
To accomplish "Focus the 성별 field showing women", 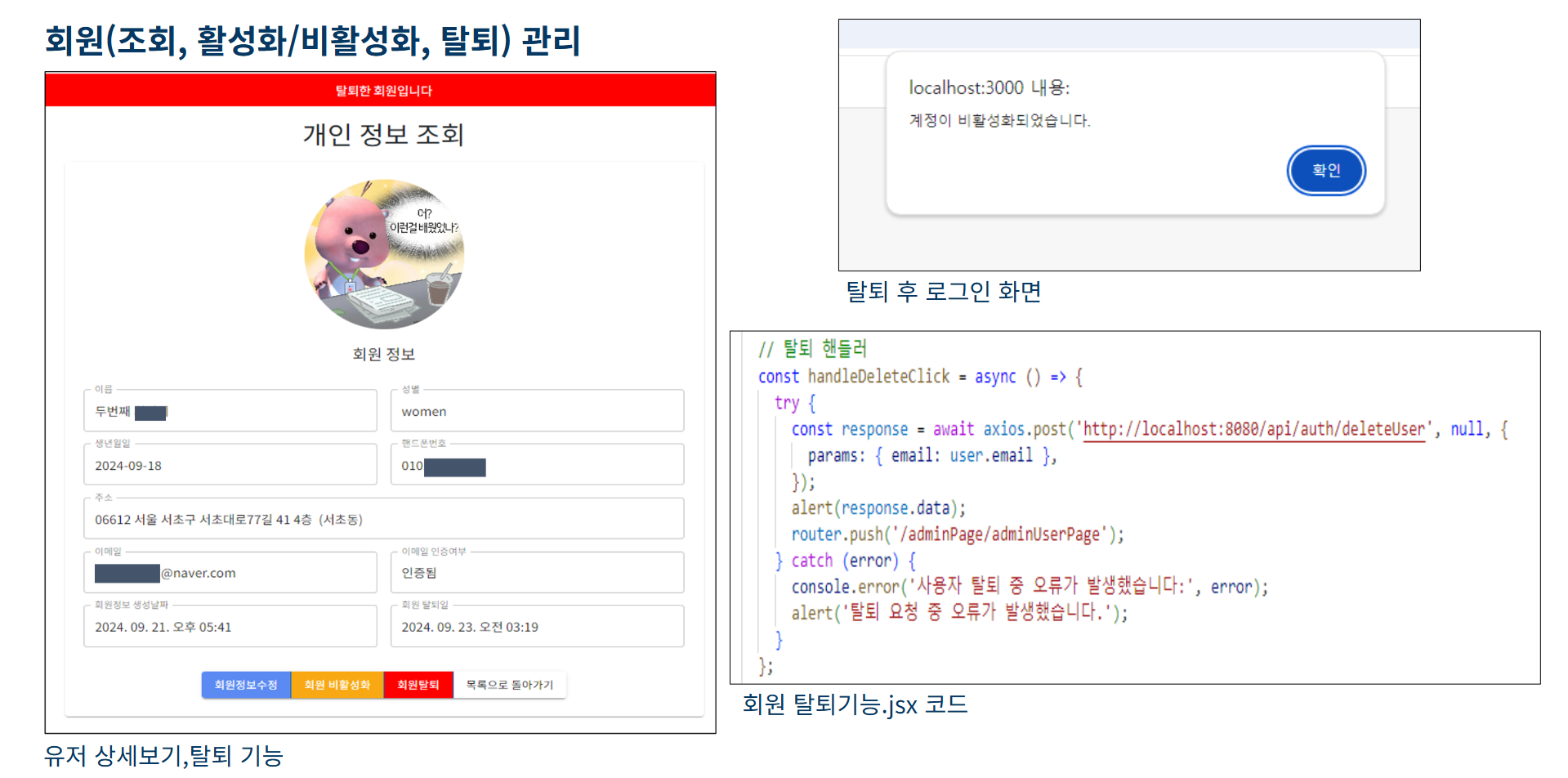I will click(x=537, y=411).
